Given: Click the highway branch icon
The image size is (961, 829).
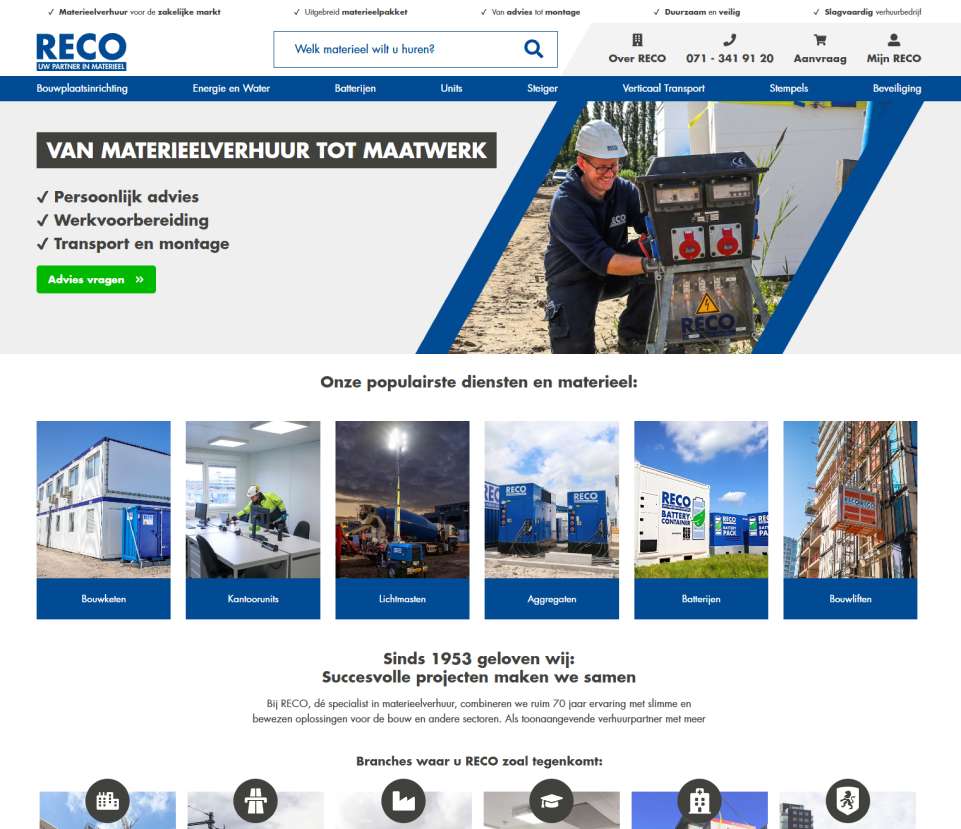Looking at the screenshot, I should click(256, 800).
